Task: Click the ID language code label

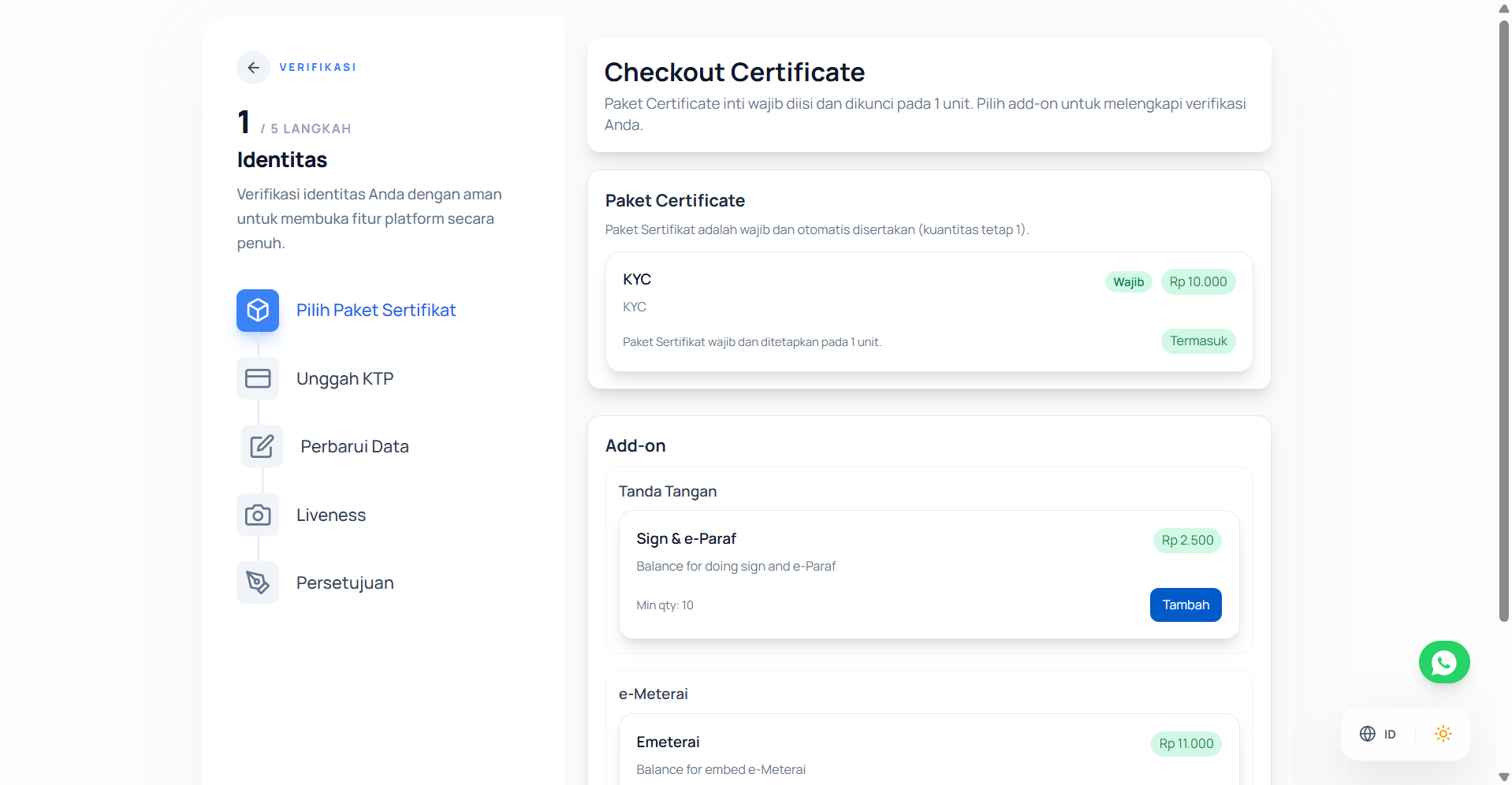Action: pyautogui.click(x=1390, y=735)
